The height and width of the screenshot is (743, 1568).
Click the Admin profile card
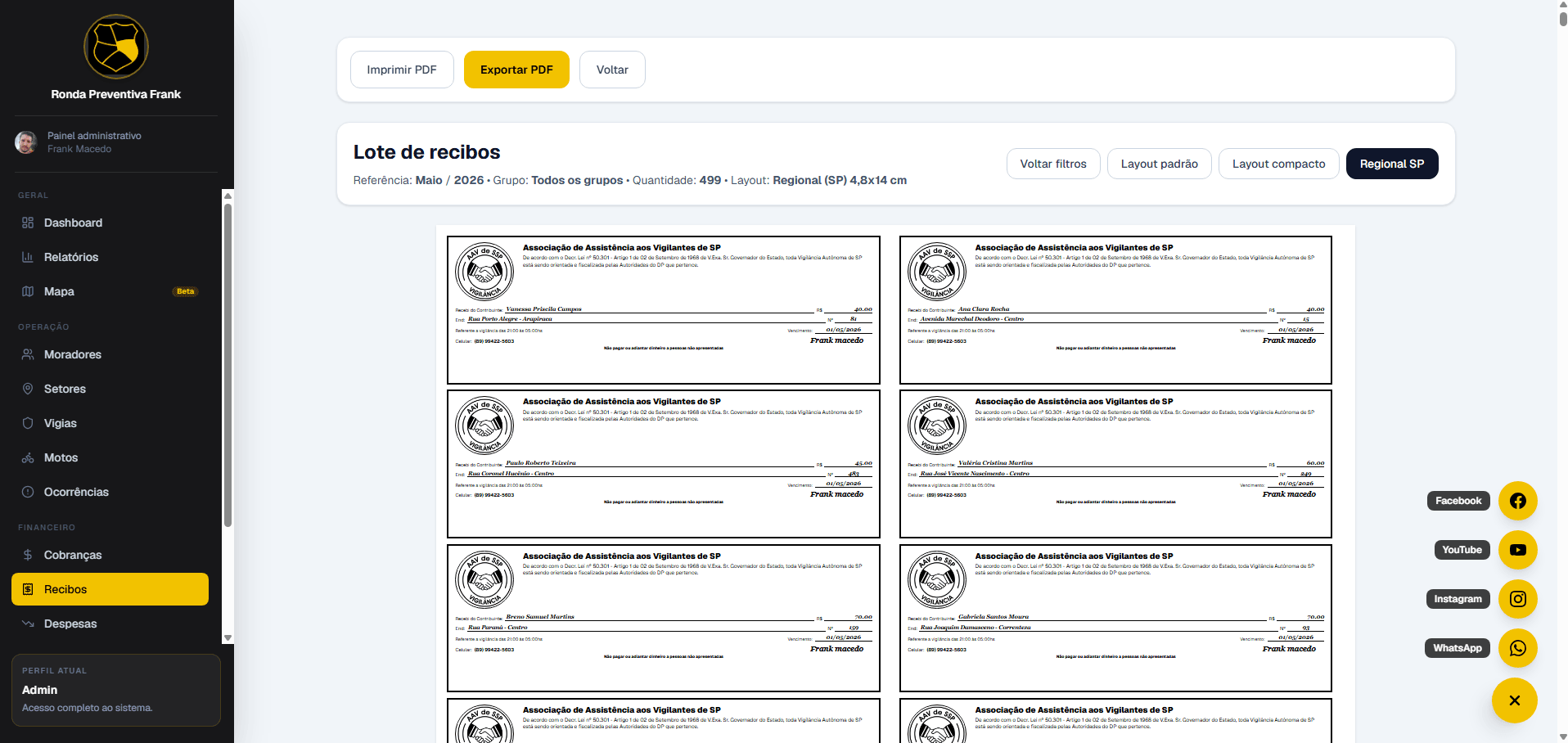116,690
